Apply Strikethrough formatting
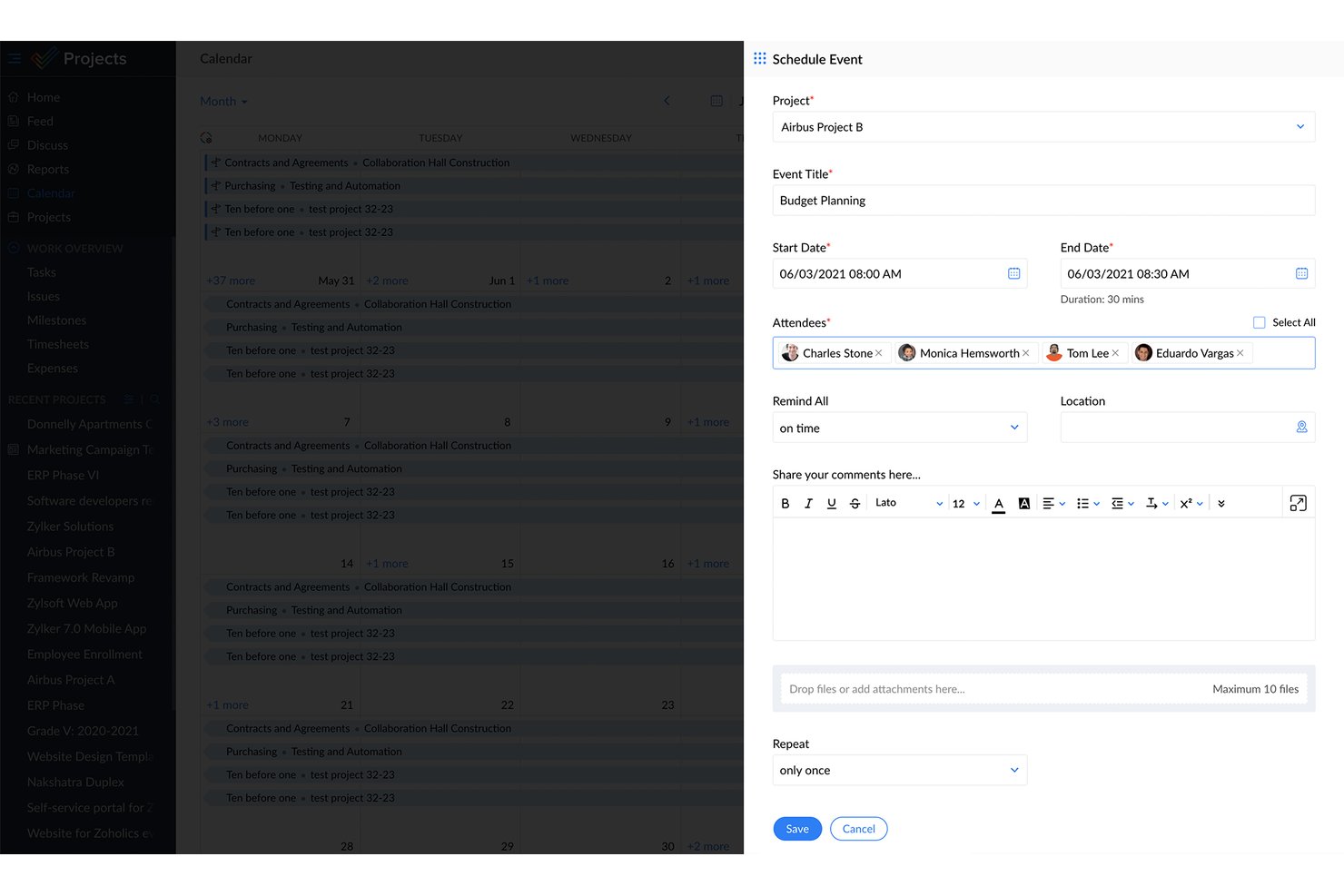1344x896 pixels. coord(855,504)
